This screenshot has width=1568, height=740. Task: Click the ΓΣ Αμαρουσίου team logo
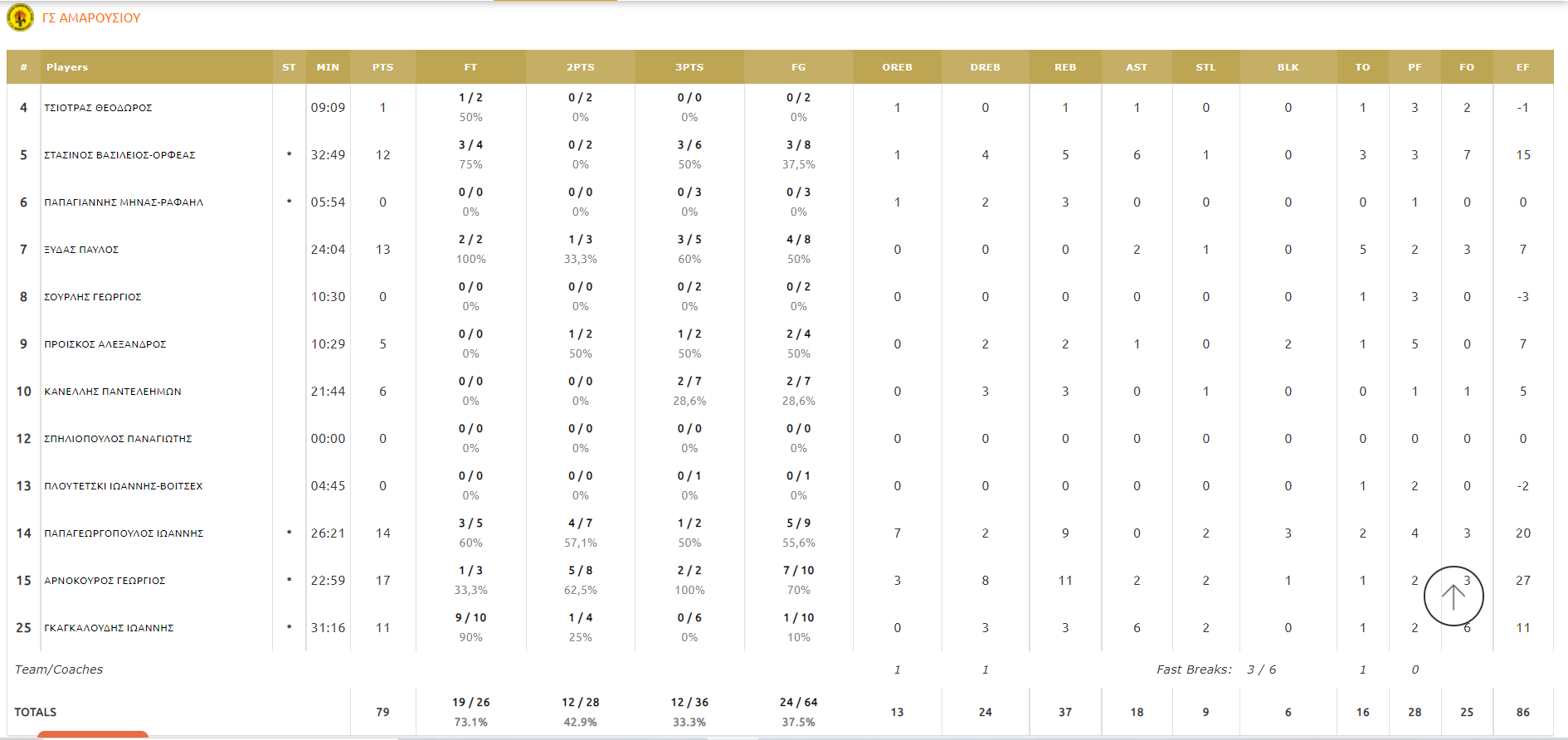pos(20,17)
